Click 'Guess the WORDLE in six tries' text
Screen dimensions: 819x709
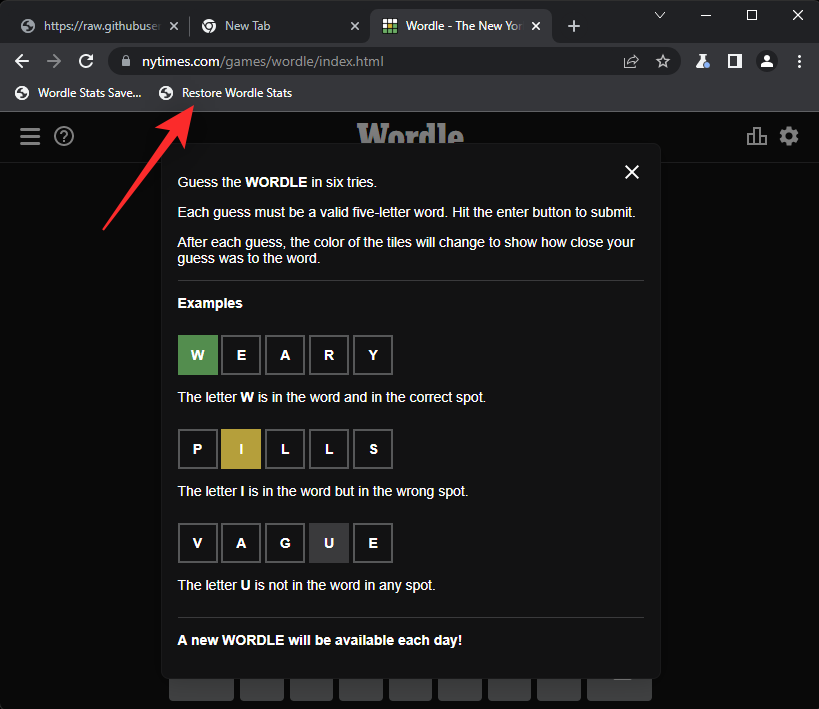coord(277,182)
